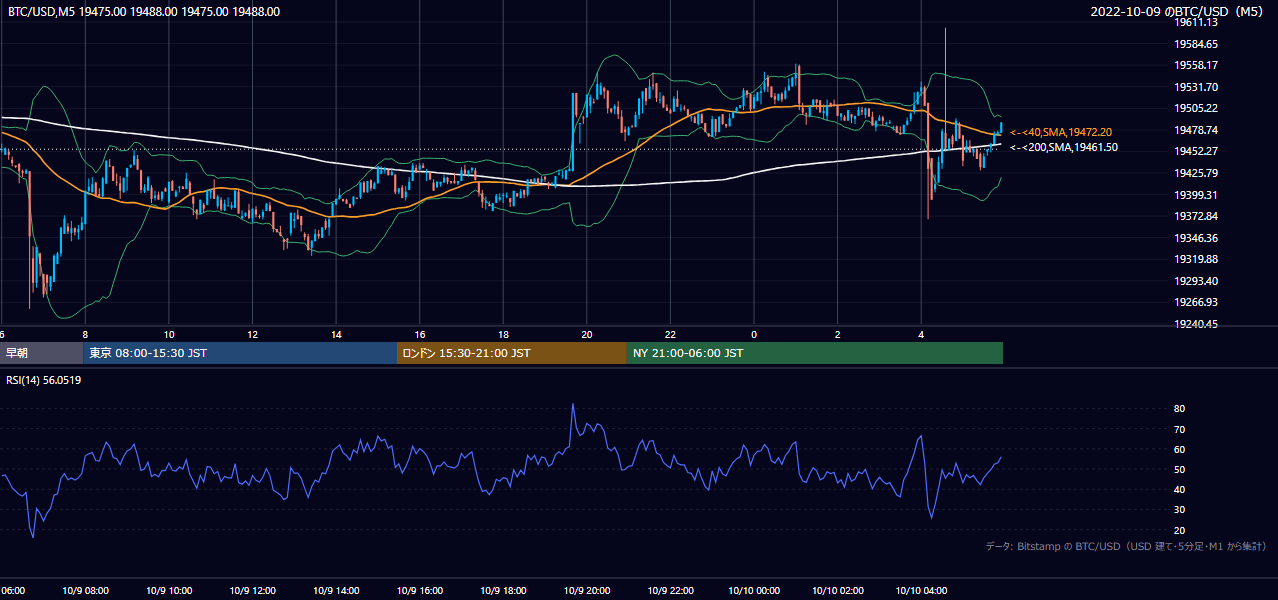Image resolution: width=1278 pixels, height=600 pixels.
Task: Click the 10/10 00:00 time label
Action: (754, 591)
